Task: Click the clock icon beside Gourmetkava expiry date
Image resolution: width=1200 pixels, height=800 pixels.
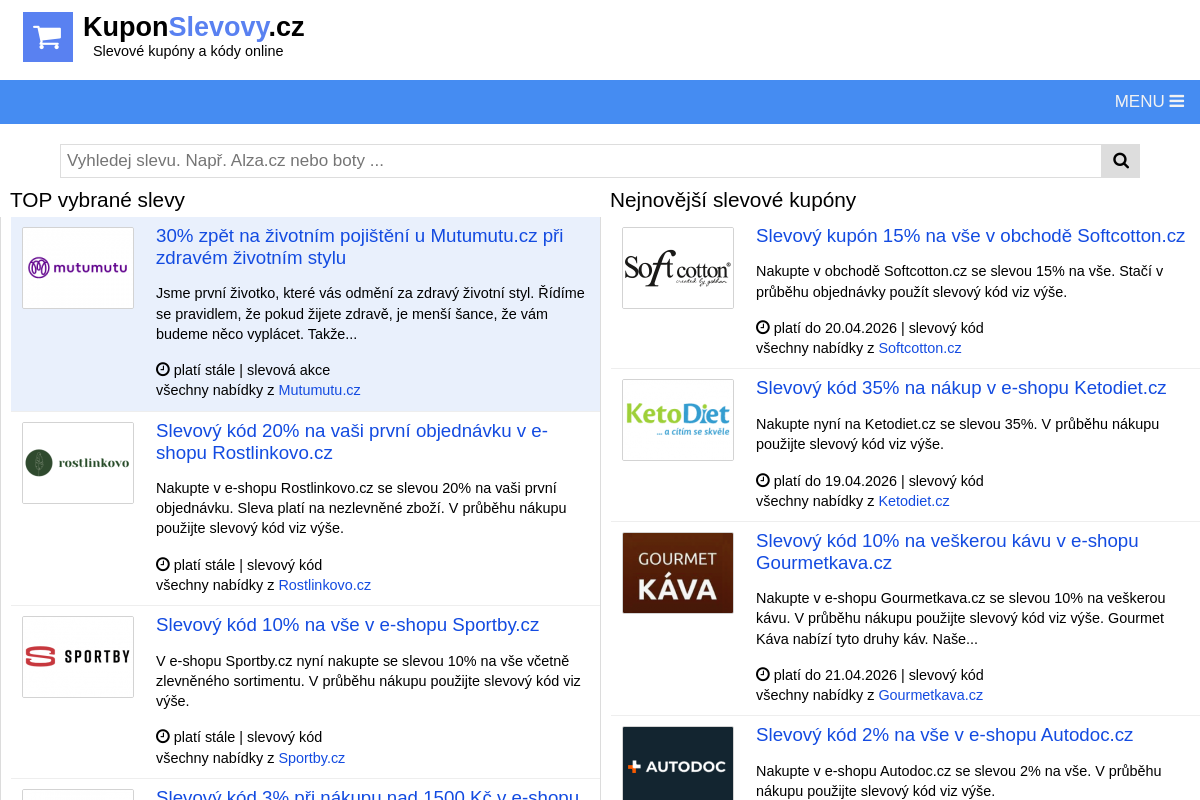Action: (x=762, y=674)
